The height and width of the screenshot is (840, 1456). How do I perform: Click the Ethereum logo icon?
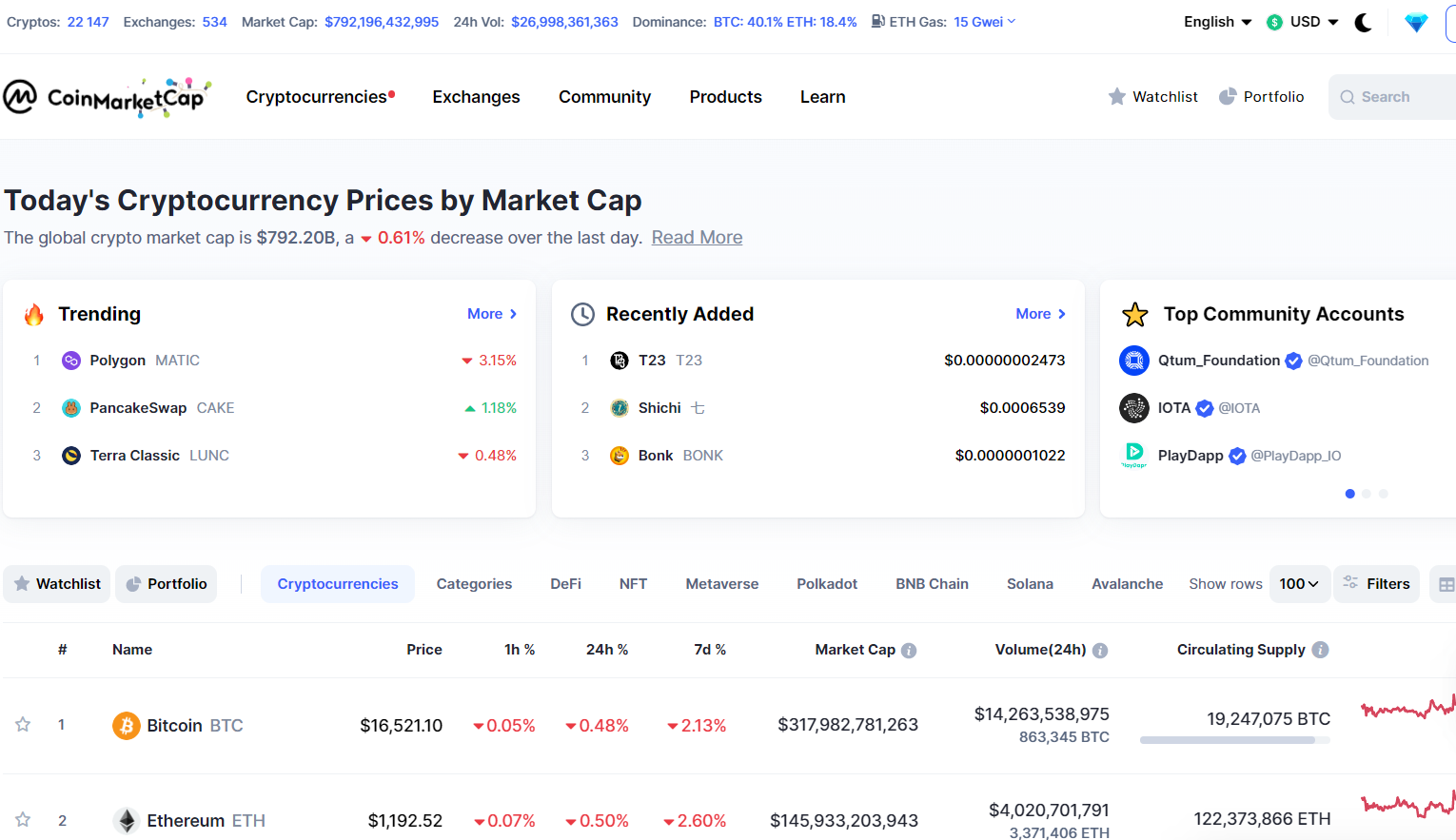(127, 821)
